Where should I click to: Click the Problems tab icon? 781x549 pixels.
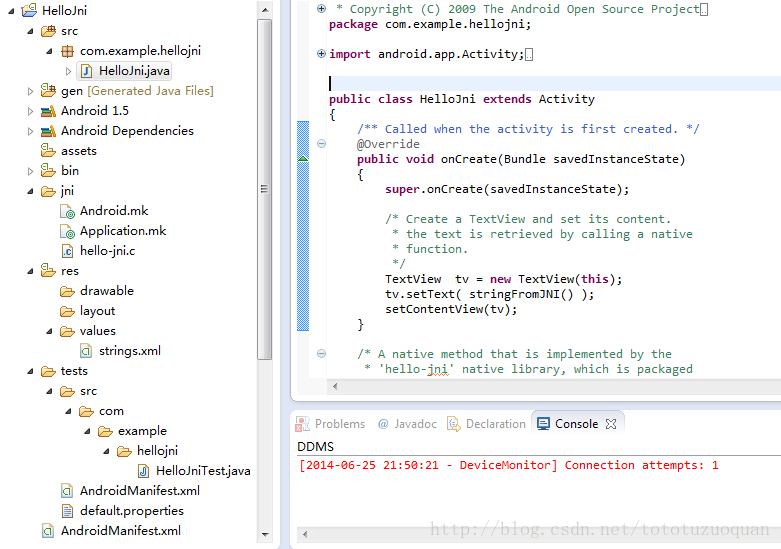302,424
